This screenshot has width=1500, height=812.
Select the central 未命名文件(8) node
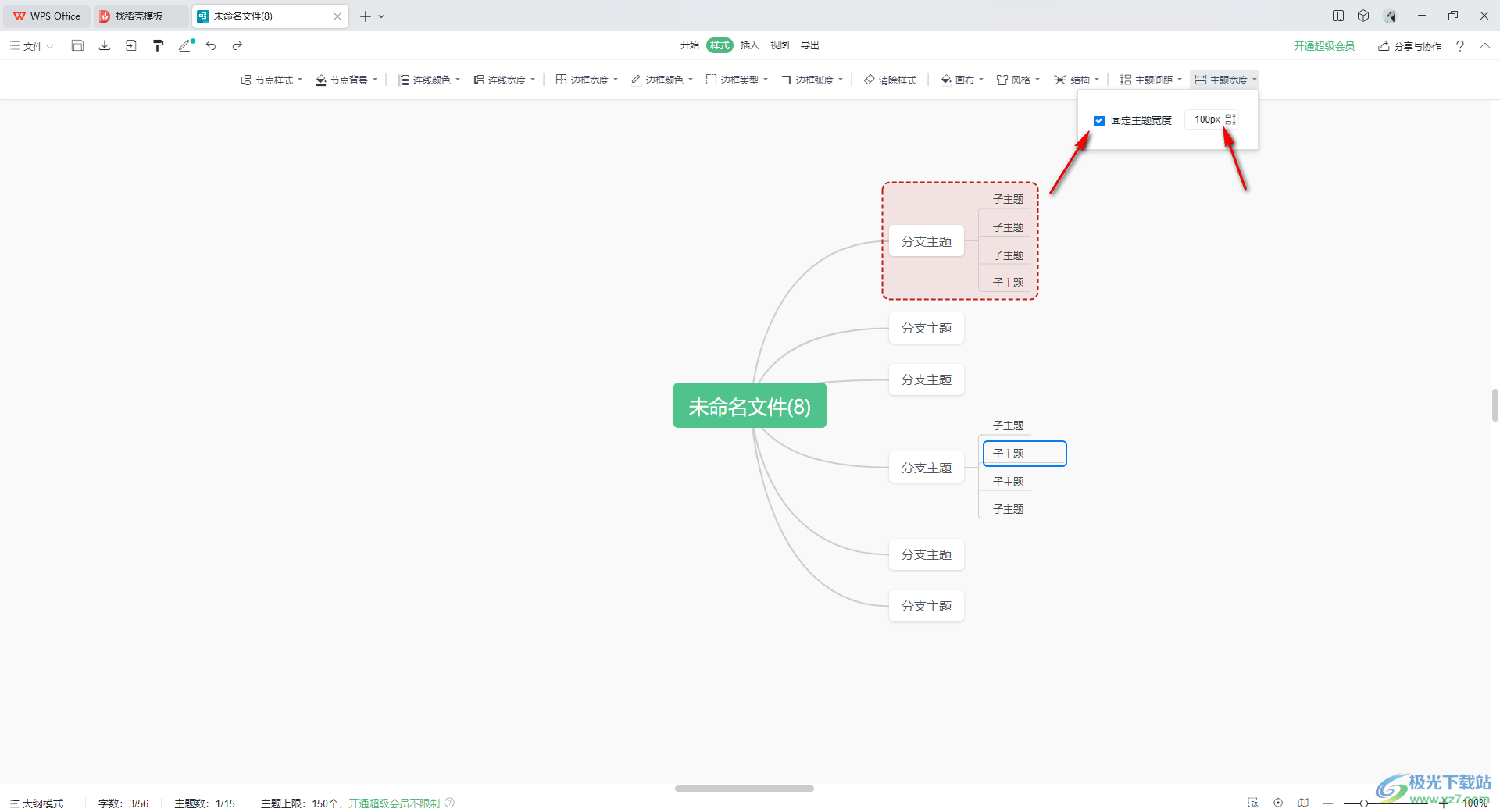click(750, 405)
